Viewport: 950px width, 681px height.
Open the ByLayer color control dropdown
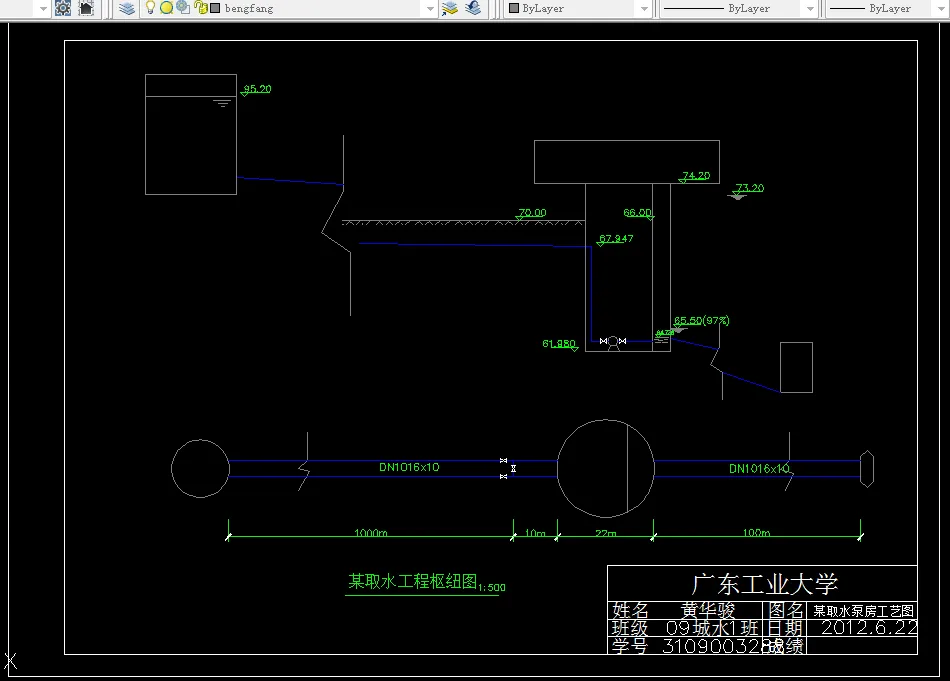644,8
